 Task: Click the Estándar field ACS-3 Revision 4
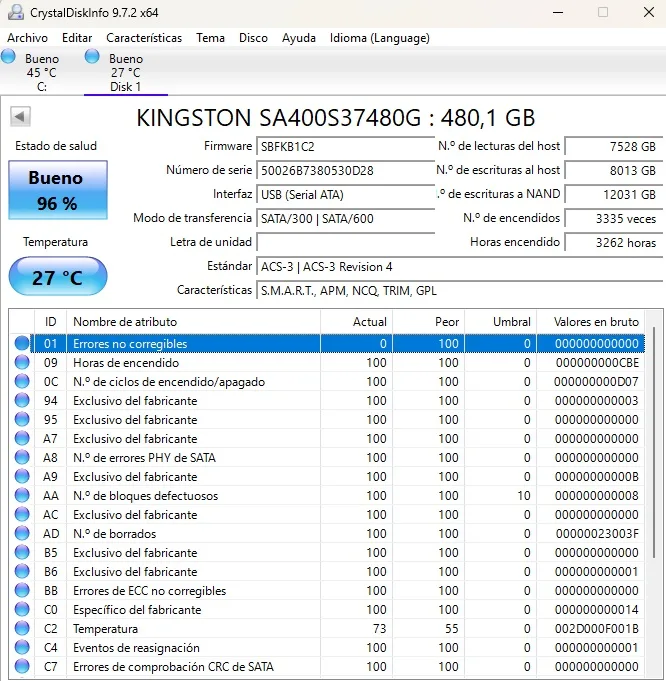pos(460,267)
